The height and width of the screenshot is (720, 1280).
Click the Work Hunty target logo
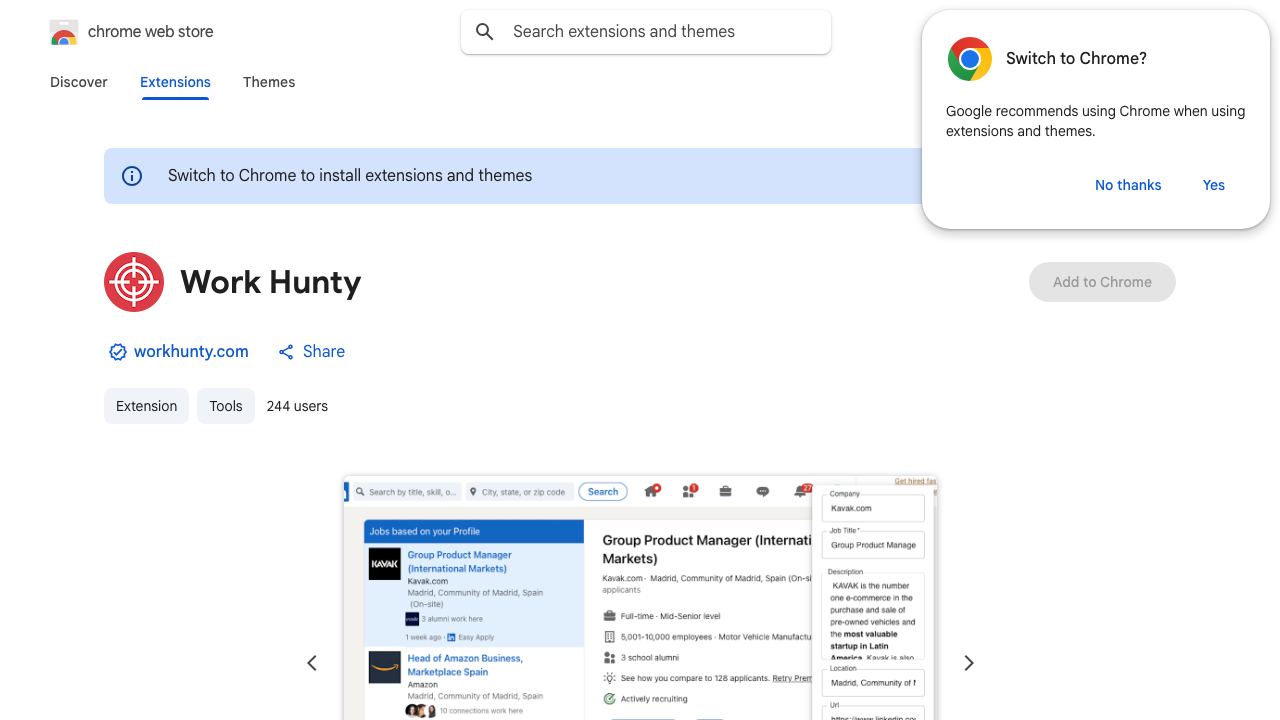[x=134, y=282]
